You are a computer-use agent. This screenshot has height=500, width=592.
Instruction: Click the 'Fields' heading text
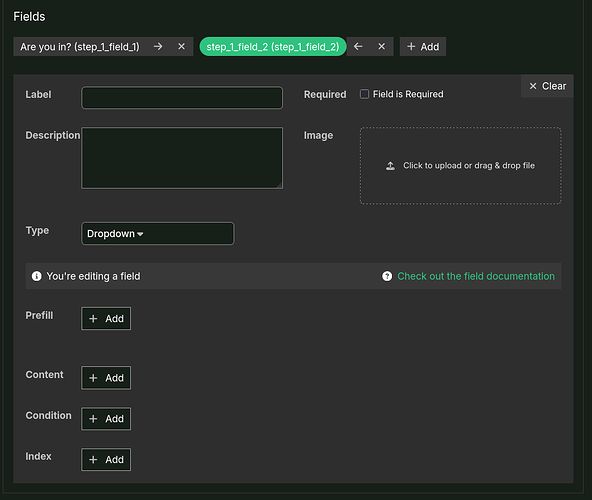coord(29,17)
